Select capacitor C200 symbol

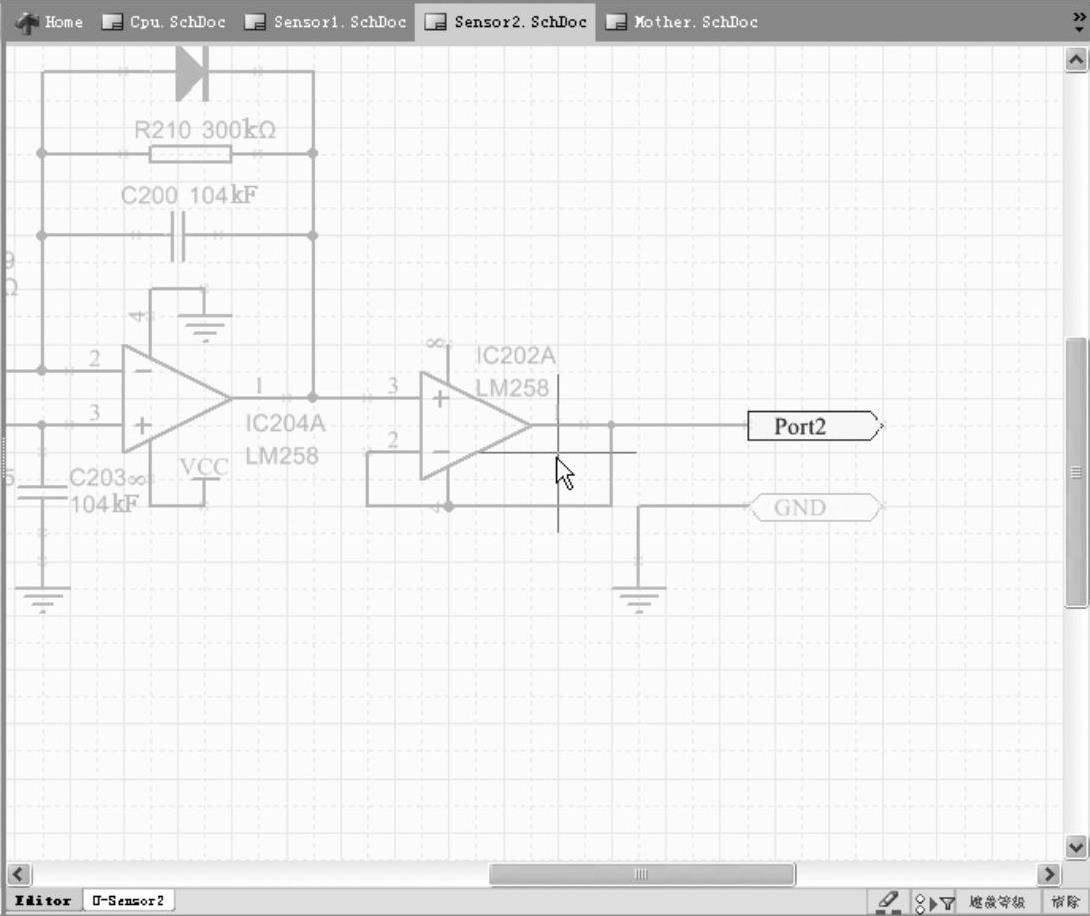(x=178, y=236)
